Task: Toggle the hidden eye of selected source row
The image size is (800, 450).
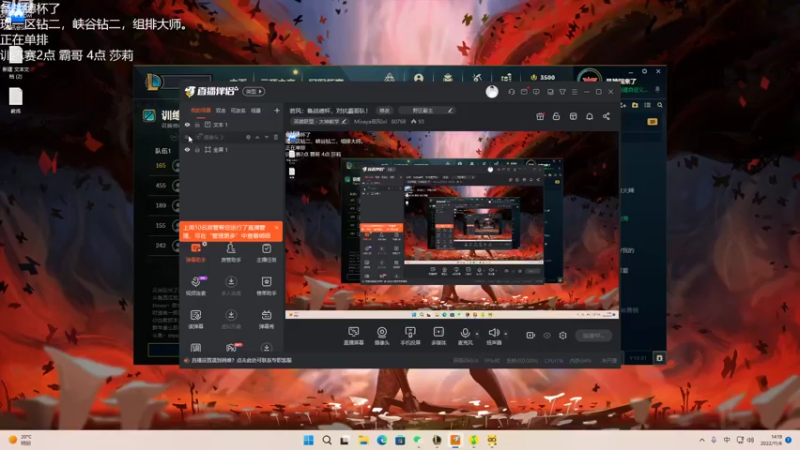Action: coord(187,137)
